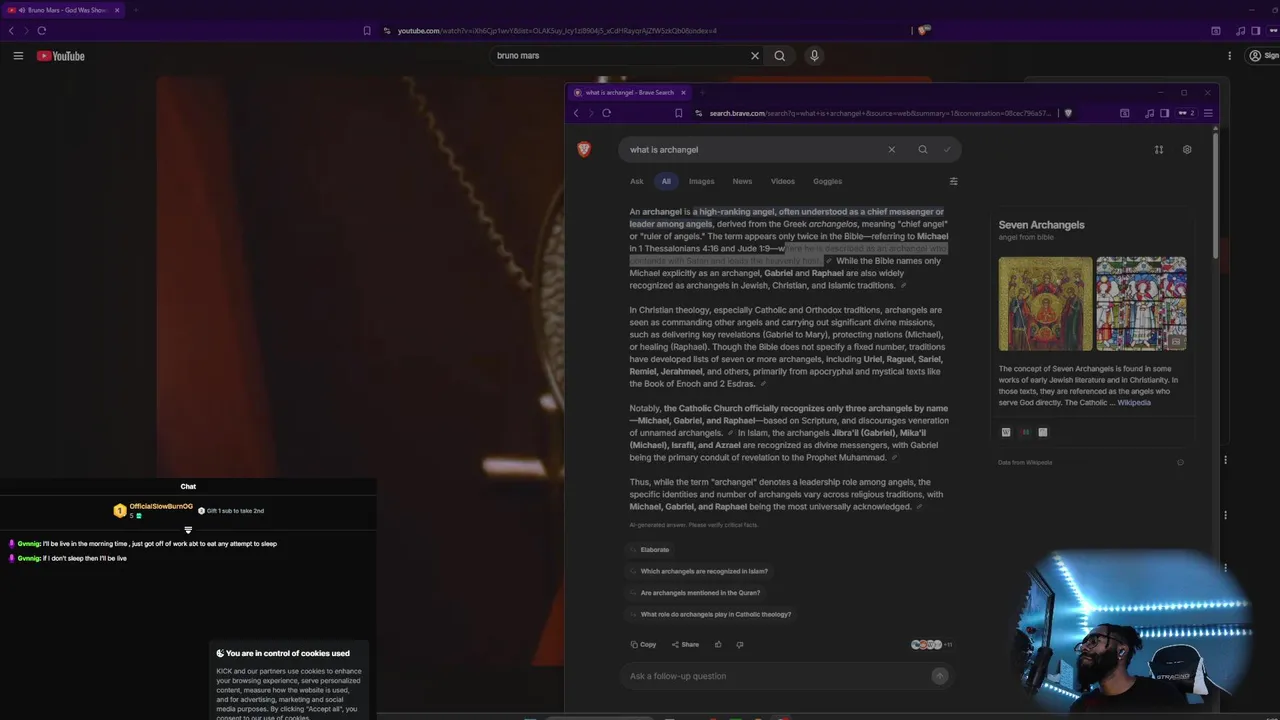The width and height of the screenshot is (1280, 720).
Task: Open Brave playlist music note icon
Action: (1149, 113)
